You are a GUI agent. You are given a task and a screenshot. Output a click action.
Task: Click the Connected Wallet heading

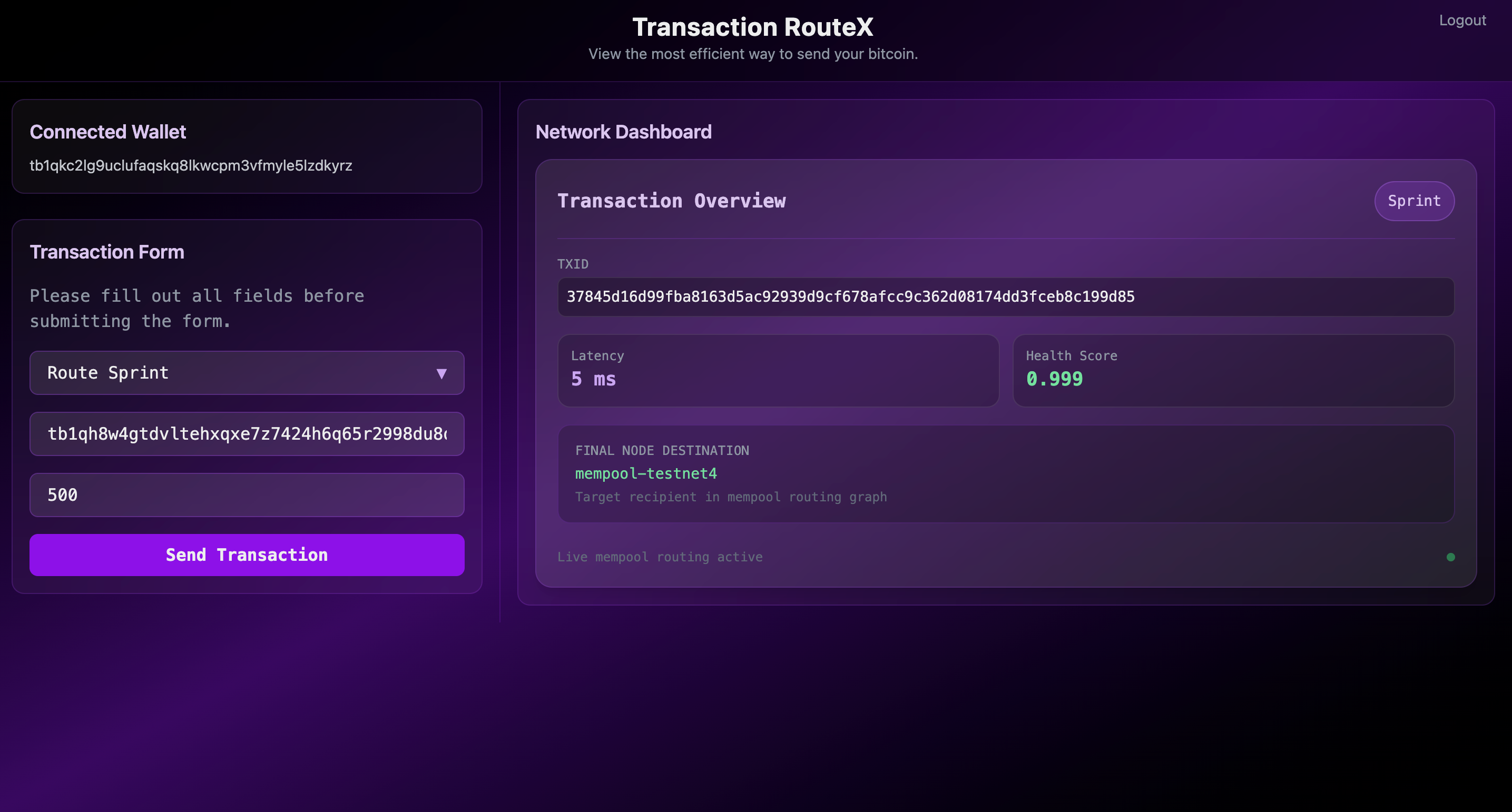pyautogui.click(x=108, y=132)
